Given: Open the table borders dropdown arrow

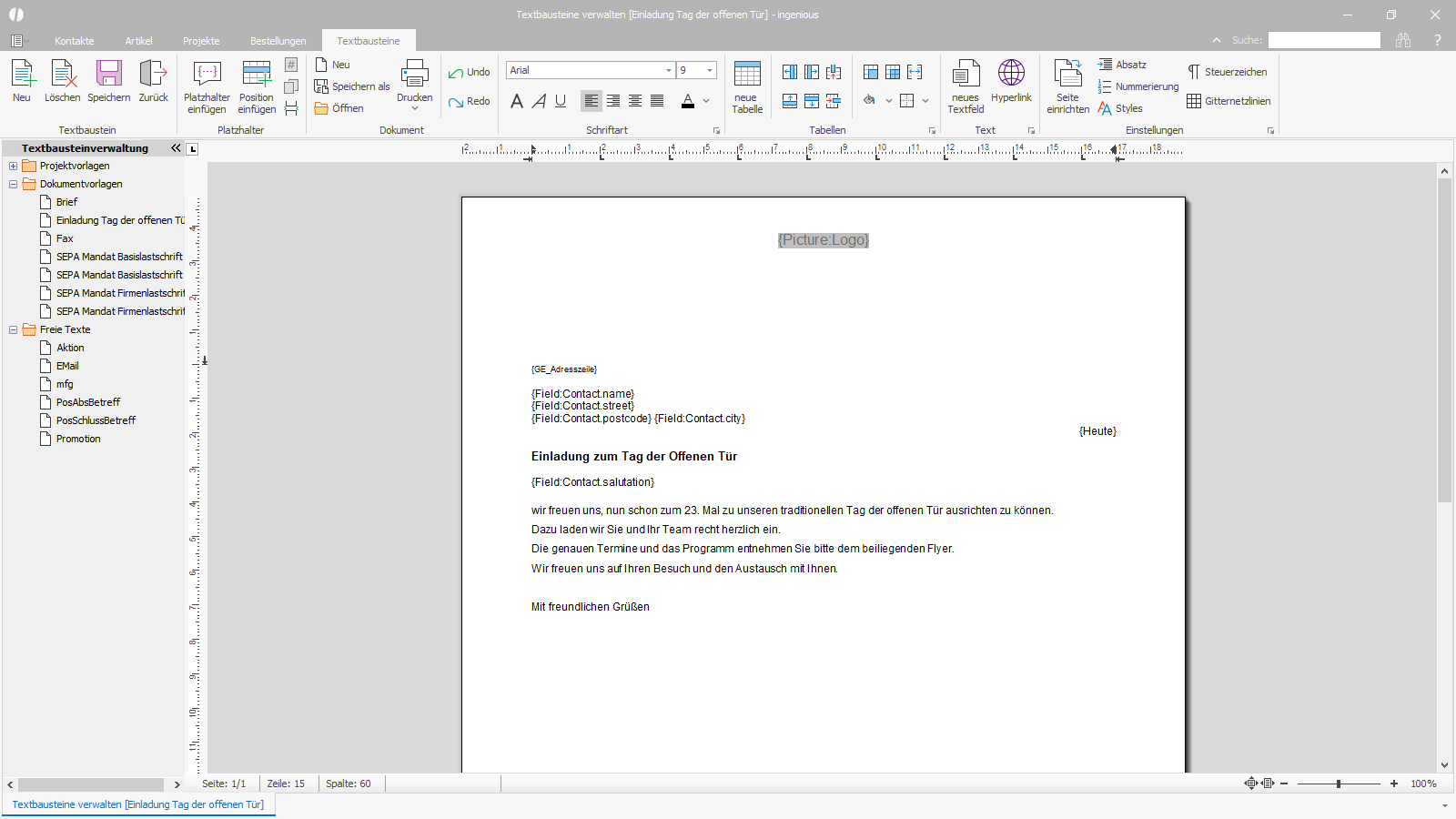Looking at the screenshot, I should (925, 101).
